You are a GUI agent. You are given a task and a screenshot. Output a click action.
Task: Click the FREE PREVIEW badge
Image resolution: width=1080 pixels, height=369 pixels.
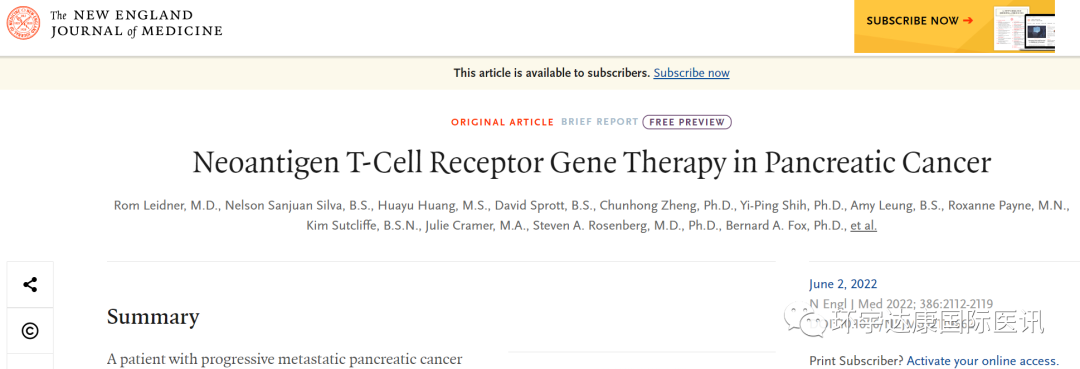687,122
